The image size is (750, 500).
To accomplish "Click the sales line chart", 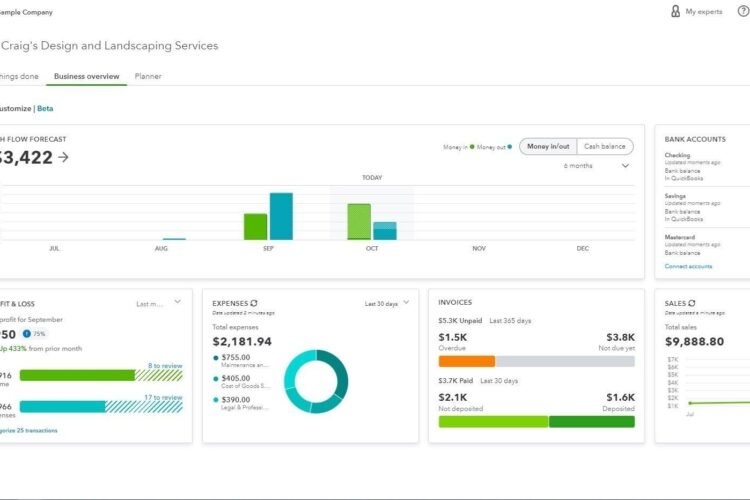I will [x=709, y=387].
